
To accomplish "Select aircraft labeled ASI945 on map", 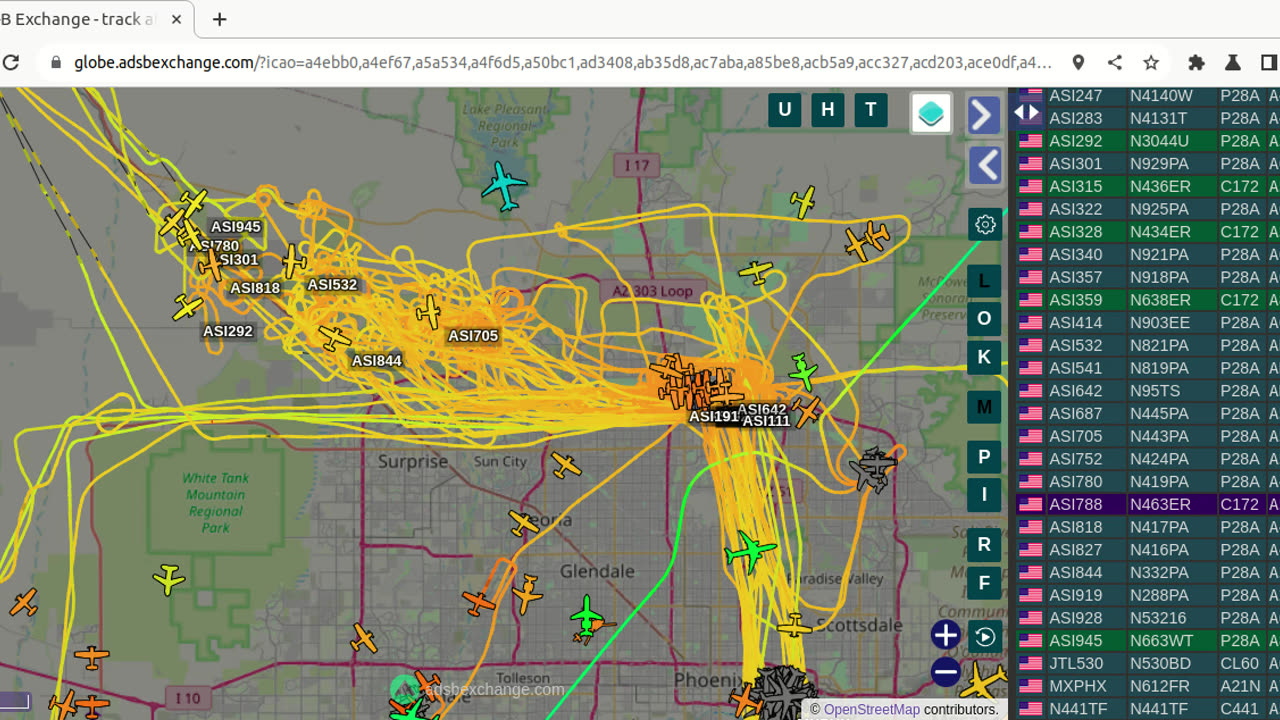I will tap(194, 205).
